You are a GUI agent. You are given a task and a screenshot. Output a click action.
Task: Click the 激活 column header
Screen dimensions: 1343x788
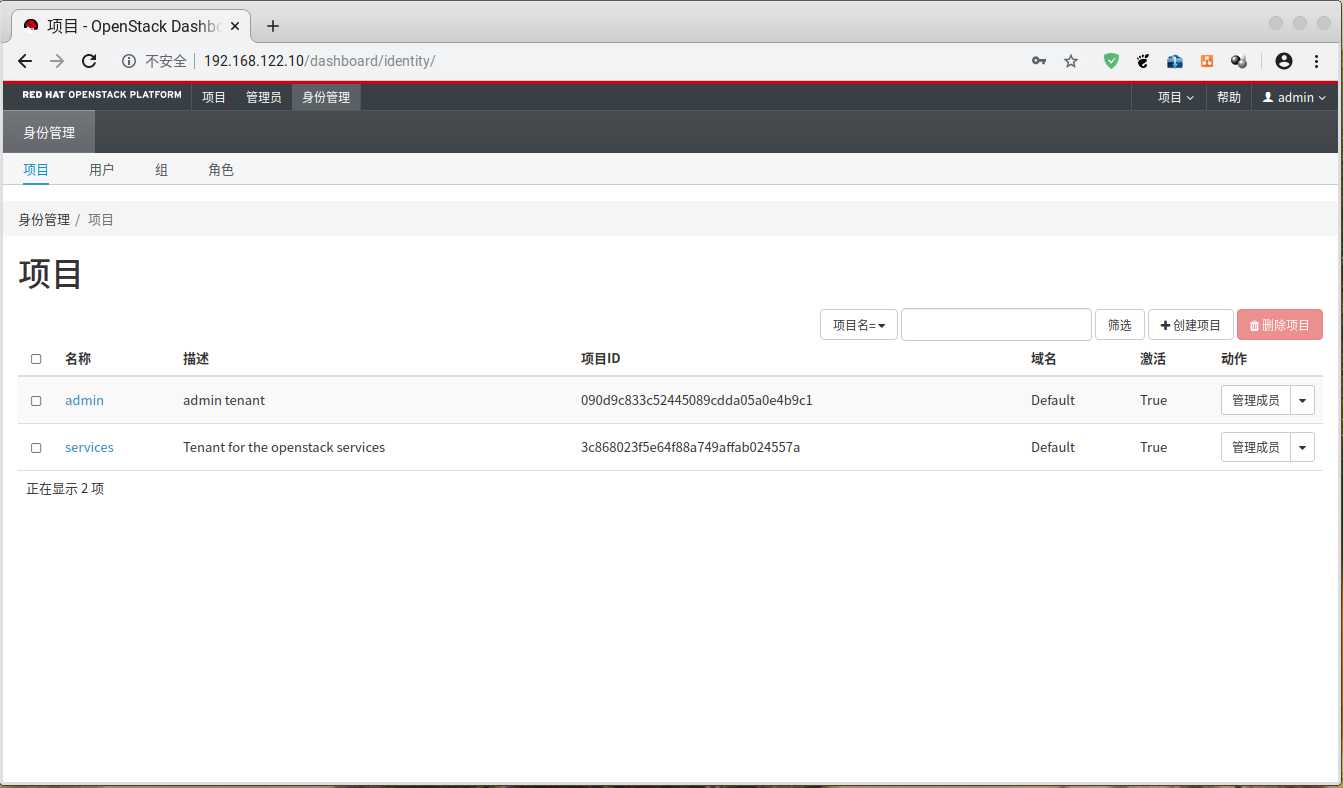pos(1153,359)
